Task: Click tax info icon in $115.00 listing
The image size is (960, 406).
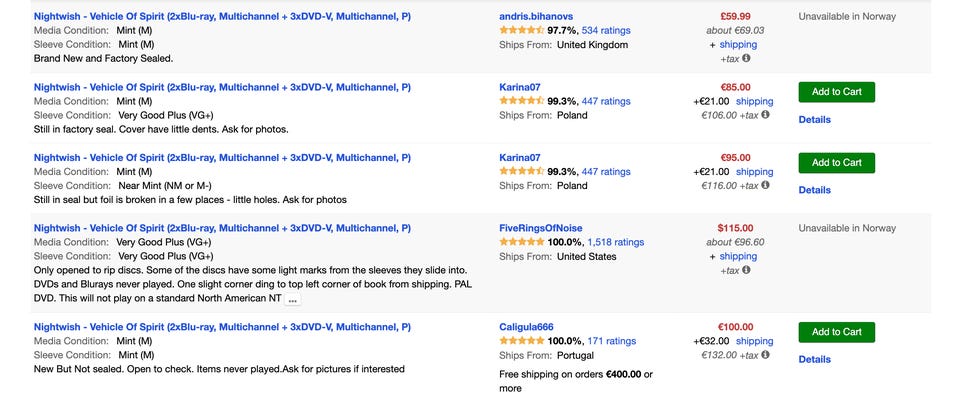Action: pyautogui.click(x=746, y=270)
